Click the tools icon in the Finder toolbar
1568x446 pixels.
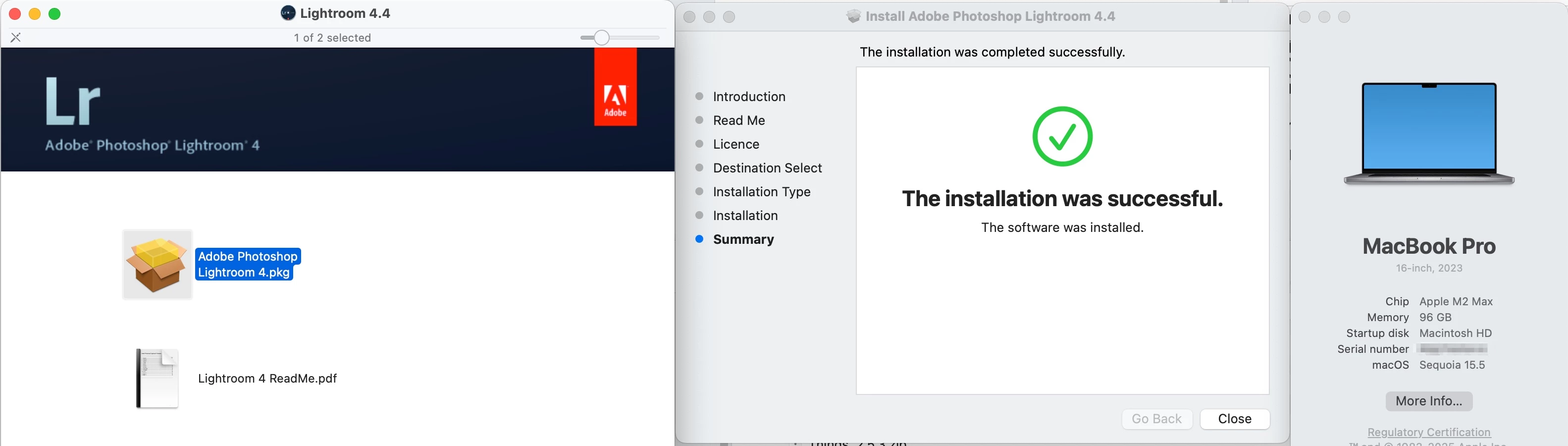[16, 37]
